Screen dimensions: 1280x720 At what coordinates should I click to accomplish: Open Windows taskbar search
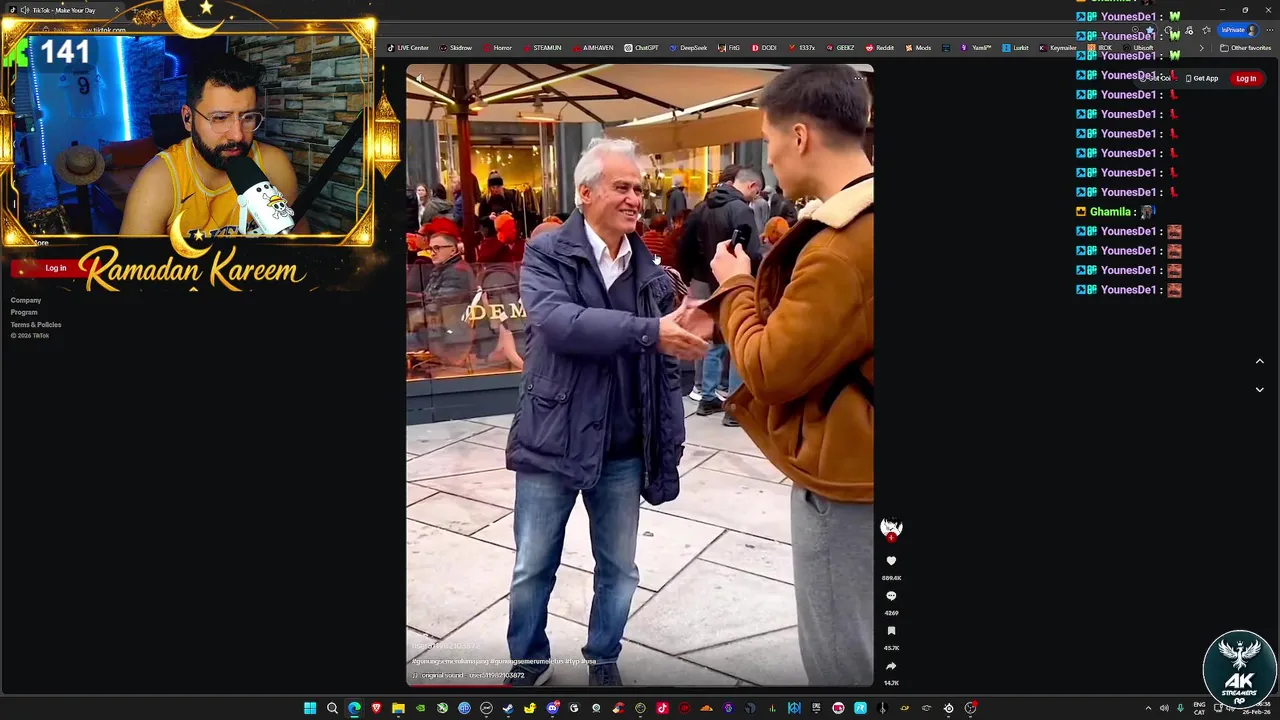click(332, 708)
